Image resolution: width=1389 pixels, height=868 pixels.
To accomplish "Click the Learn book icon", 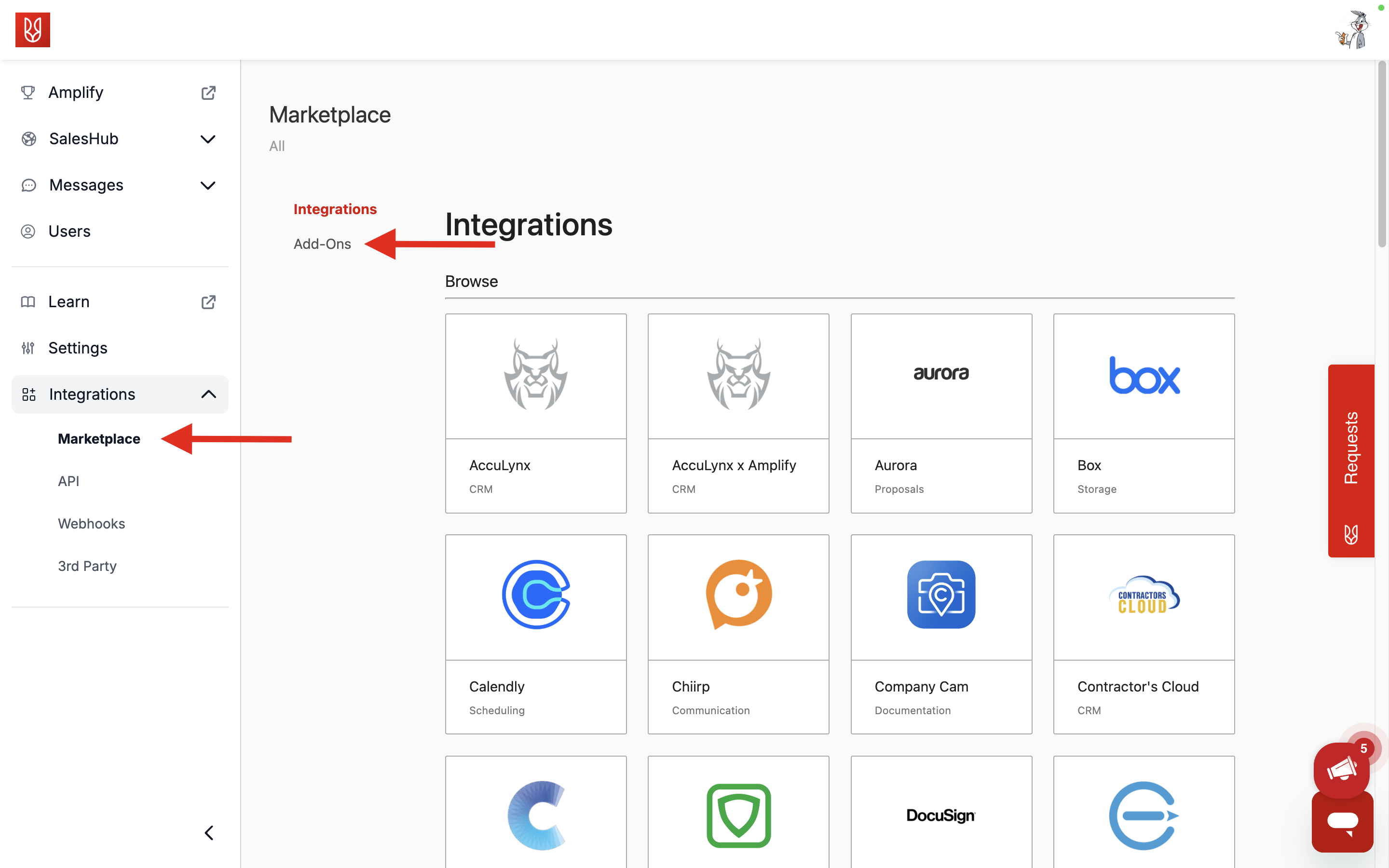I will tap(28, 302).
